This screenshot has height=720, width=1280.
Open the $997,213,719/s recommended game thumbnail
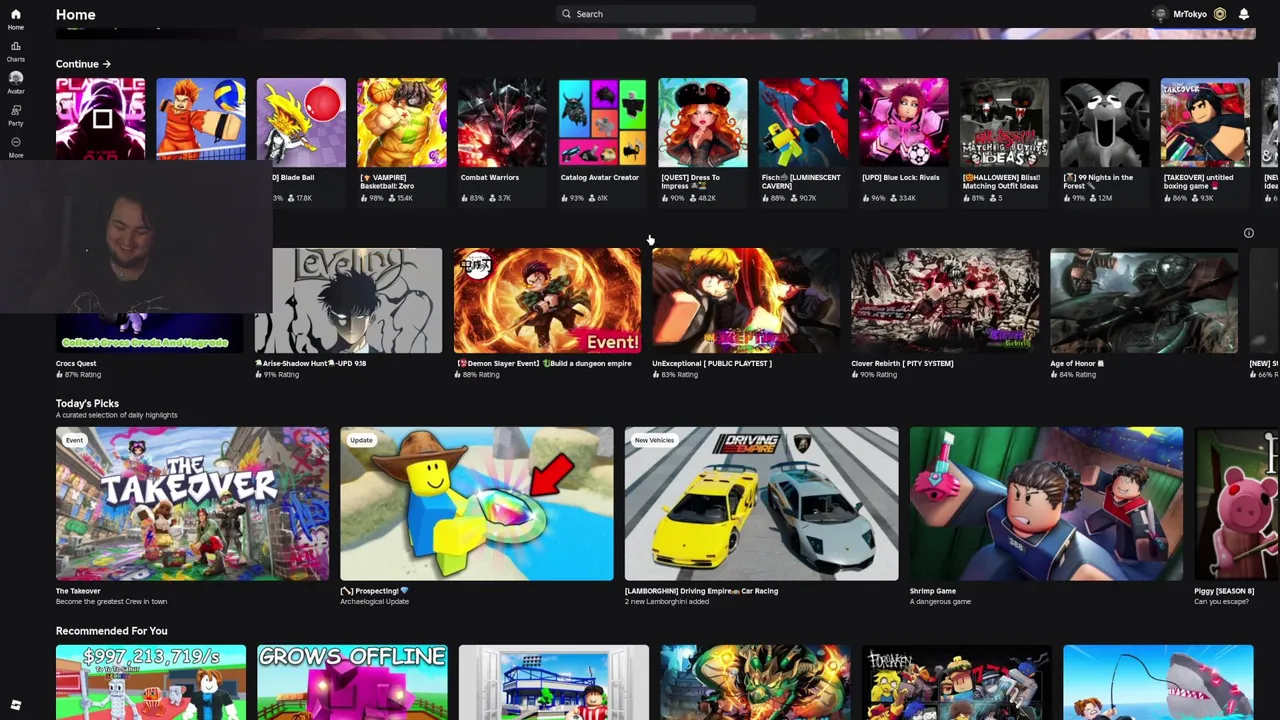[x=151, y=682]
